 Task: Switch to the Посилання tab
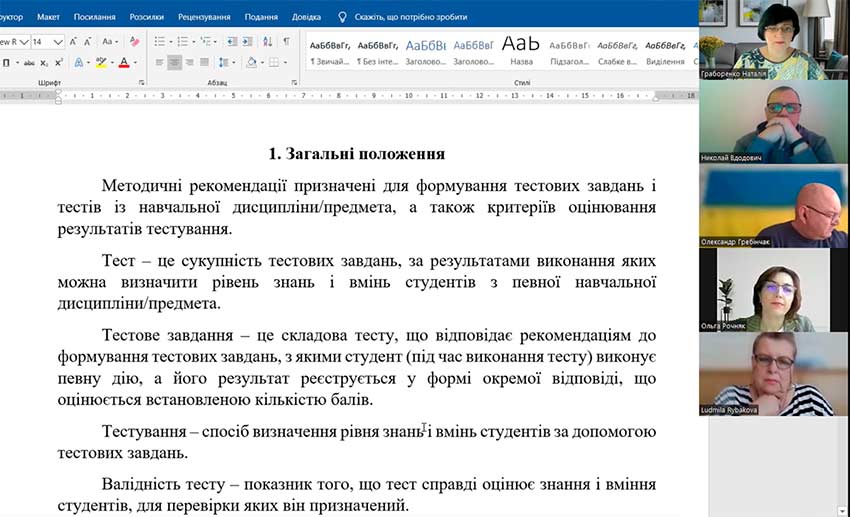coord(94,17)
